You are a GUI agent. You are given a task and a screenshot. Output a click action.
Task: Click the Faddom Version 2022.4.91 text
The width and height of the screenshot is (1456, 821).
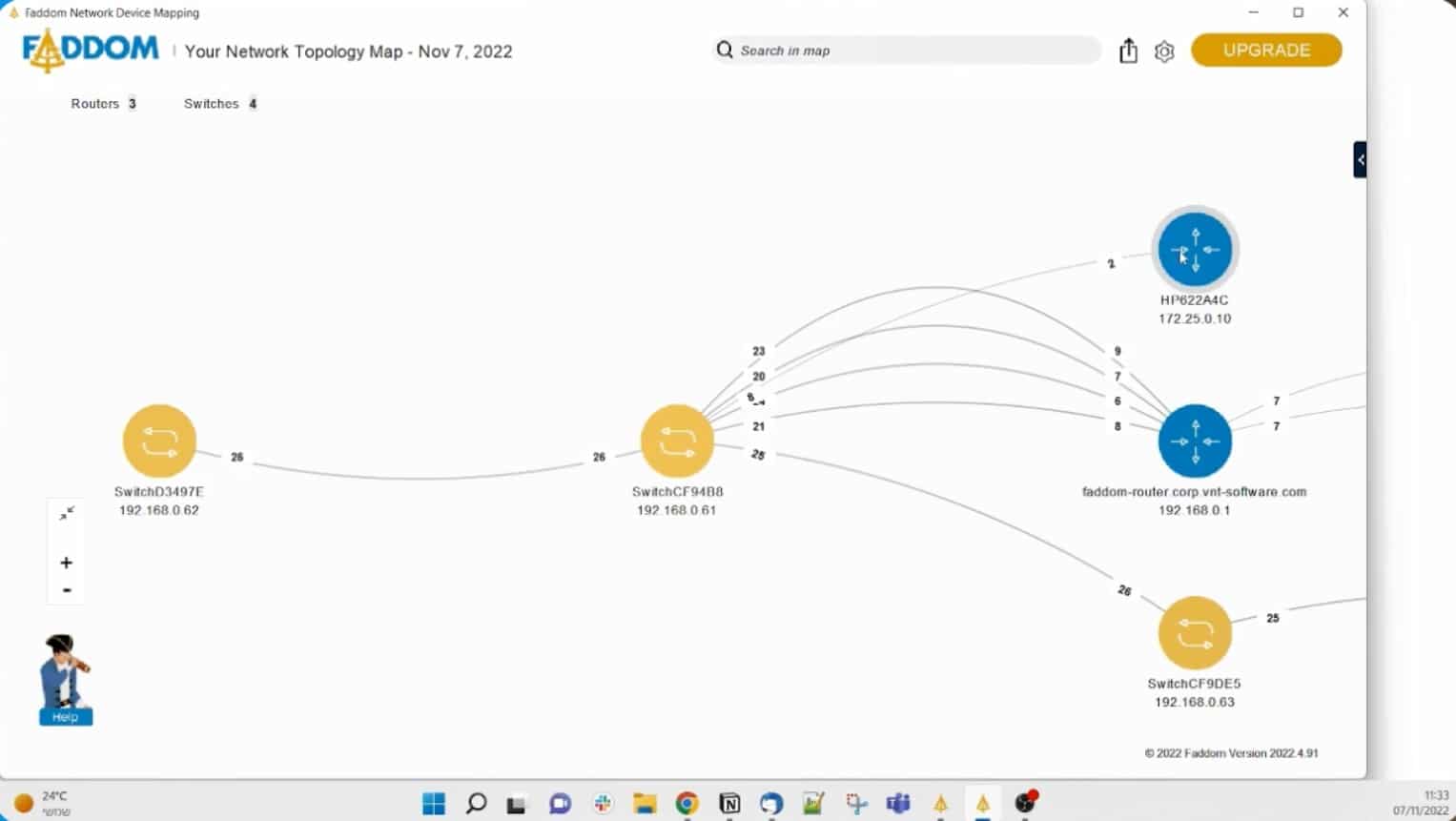[1232, 753]
